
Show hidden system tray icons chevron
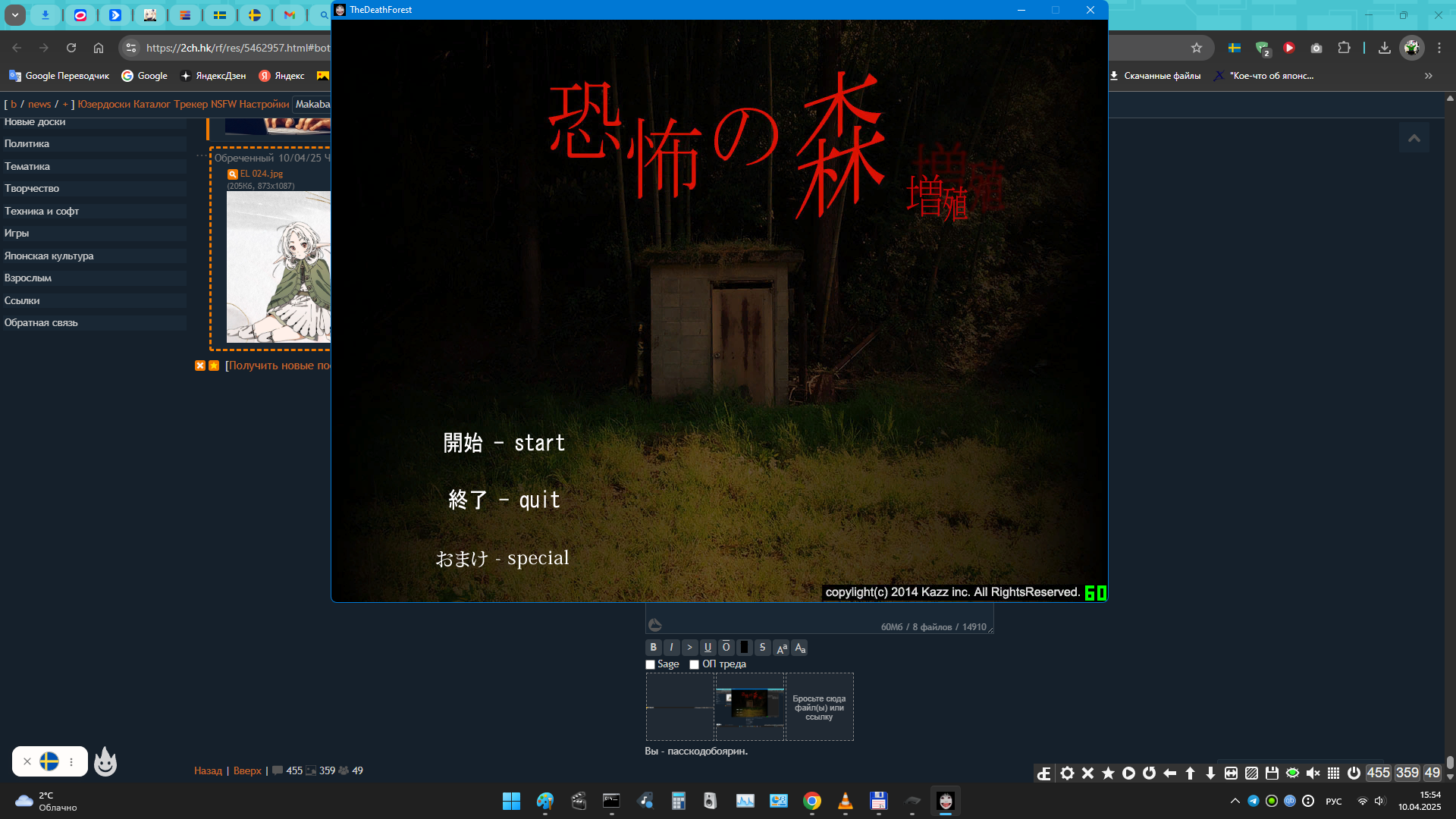[x=1235, y=801]
